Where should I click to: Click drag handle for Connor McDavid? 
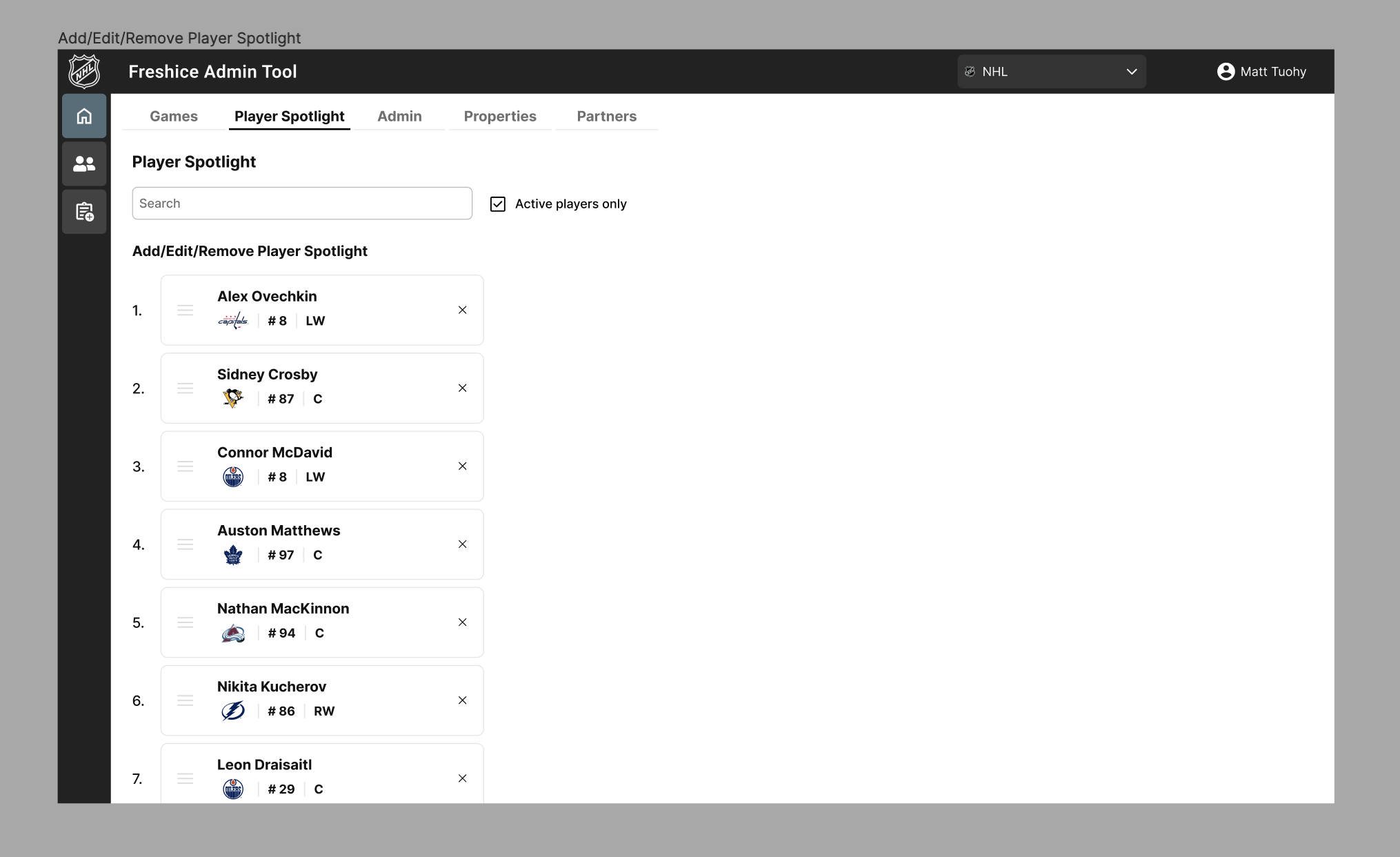click(x=185, y=466)
